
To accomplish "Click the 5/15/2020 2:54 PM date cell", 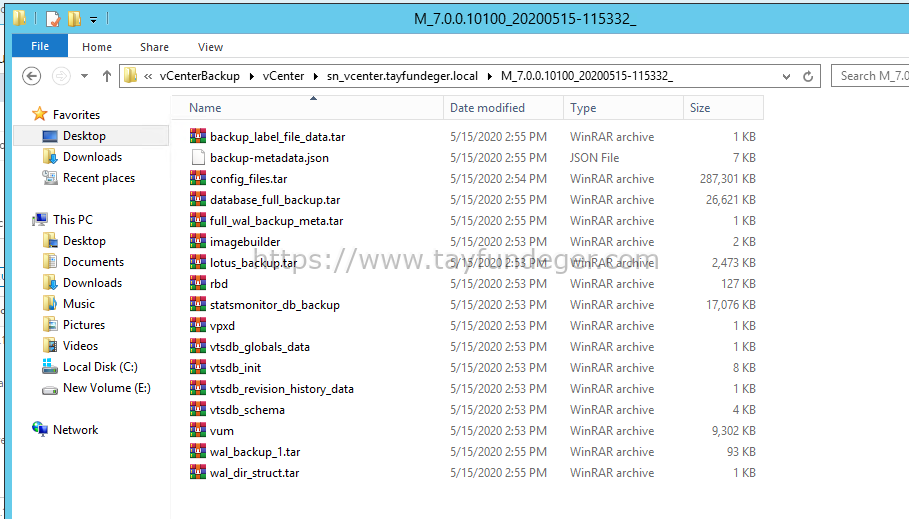I will coord(498,179).
